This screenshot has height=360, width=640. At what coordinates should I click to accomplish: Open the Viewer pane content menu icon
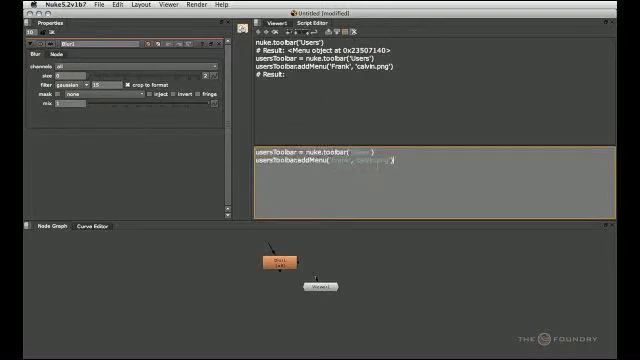[x=257, y=23]
